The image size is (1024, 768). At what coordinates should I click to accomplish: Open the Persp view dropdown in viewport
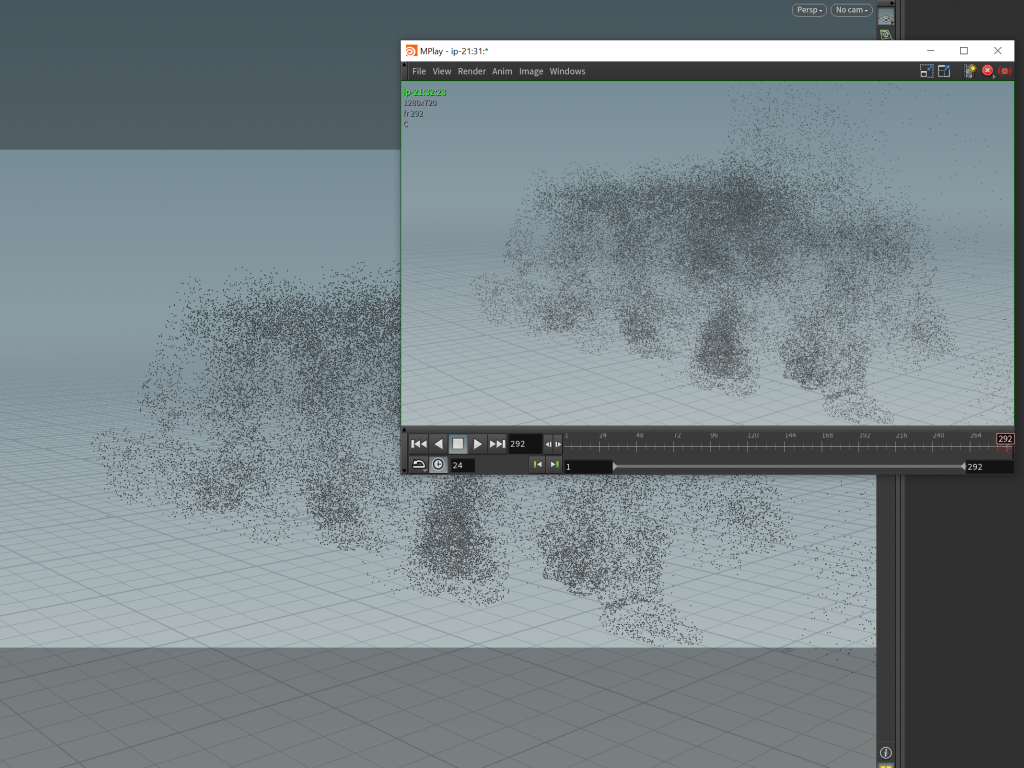pos(809,10)
